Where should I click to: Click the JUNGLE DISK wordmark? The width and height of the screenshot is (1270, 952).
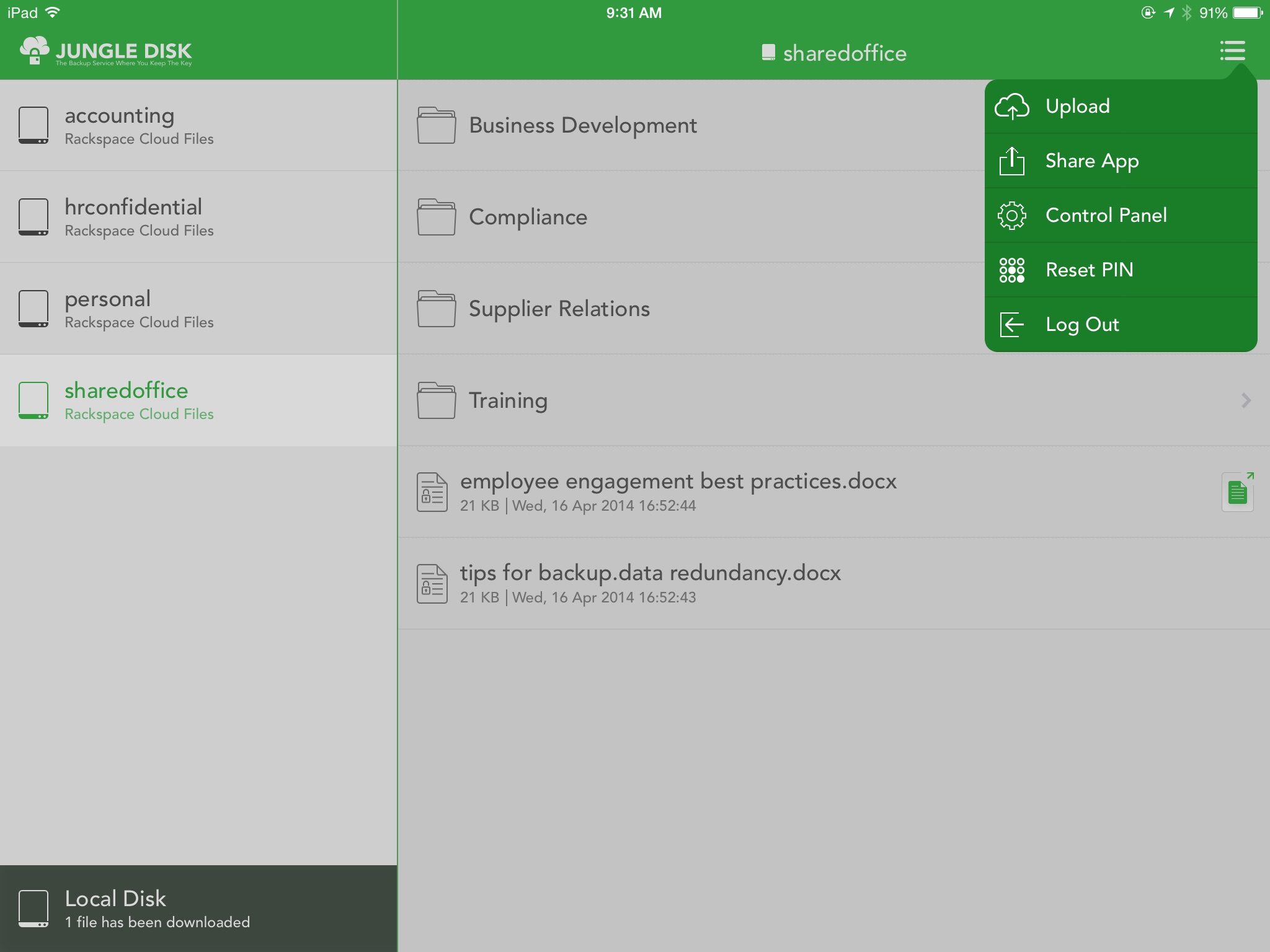[x=124, y=50]
